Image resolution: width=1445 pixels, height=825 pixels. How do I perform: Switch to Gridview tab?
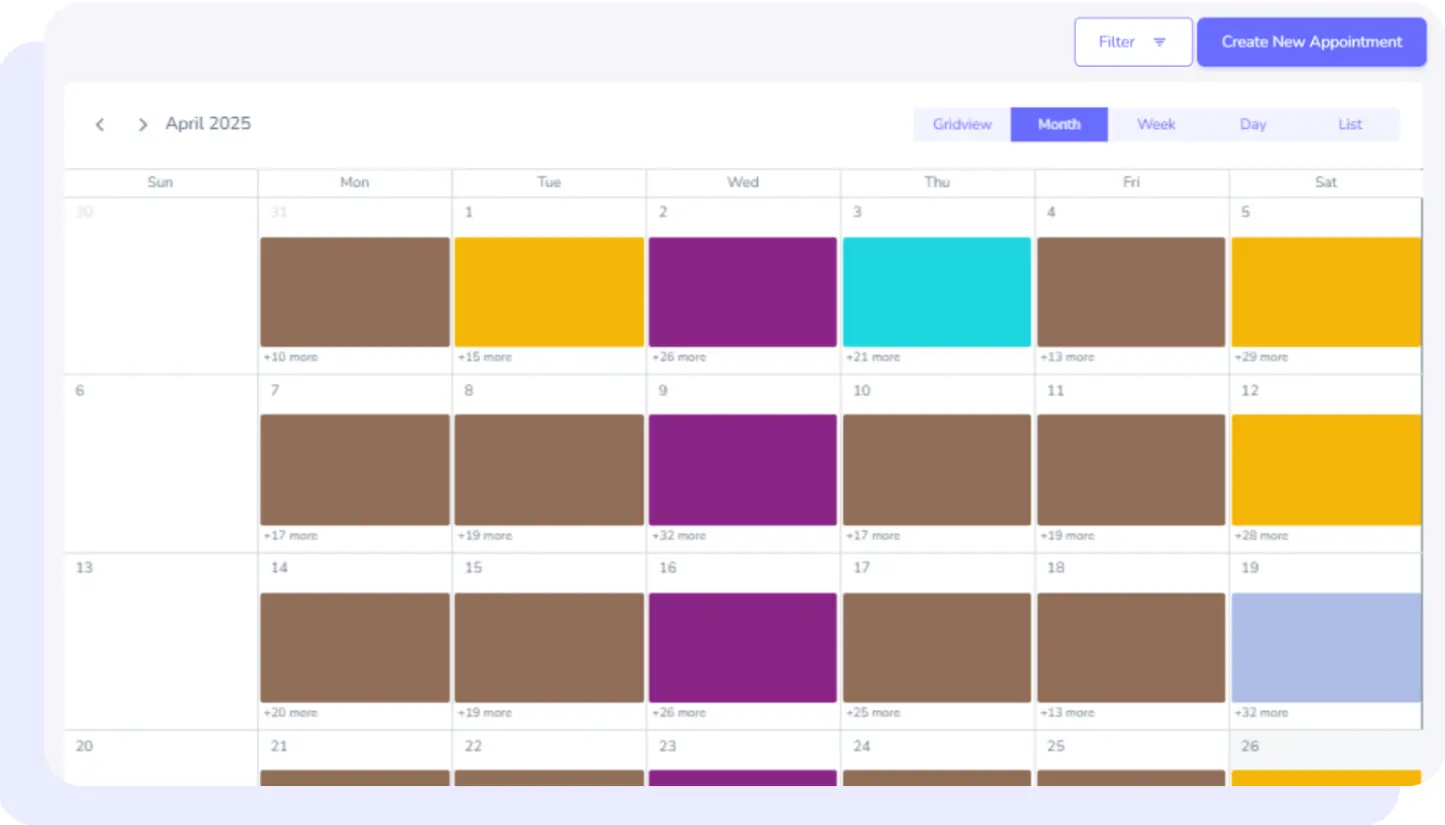(x=961, y=125)
